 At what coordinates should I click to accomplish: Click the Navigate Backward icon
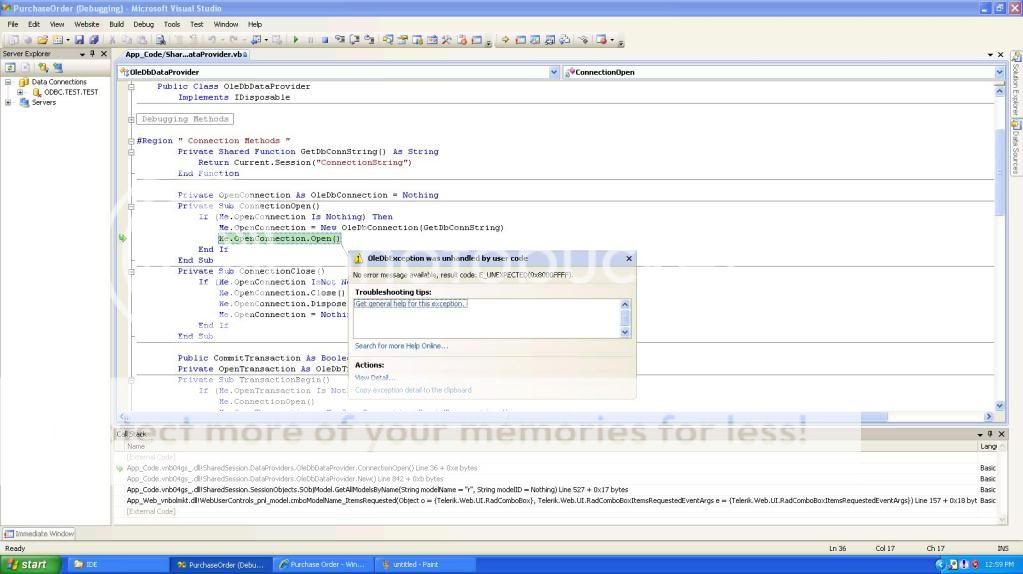(257, 40)
